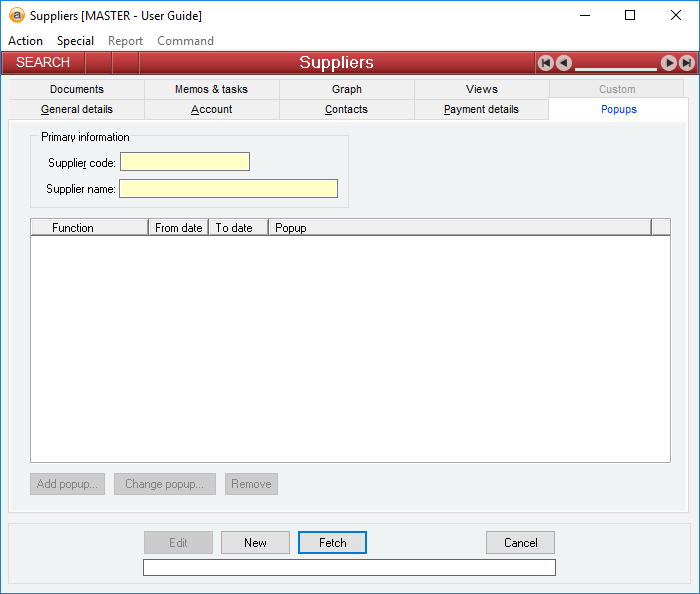Open the Action menu
The image size is (700, 594).
[25, 41]
